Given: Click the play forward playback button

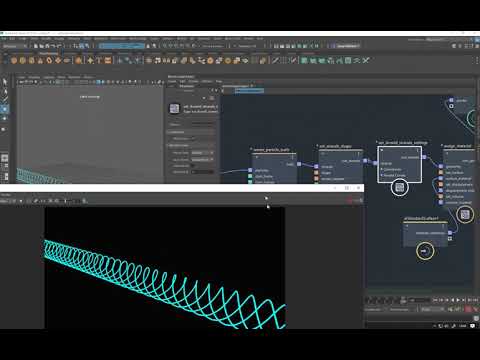Looking at the screenshot, I should click(458, 300).
